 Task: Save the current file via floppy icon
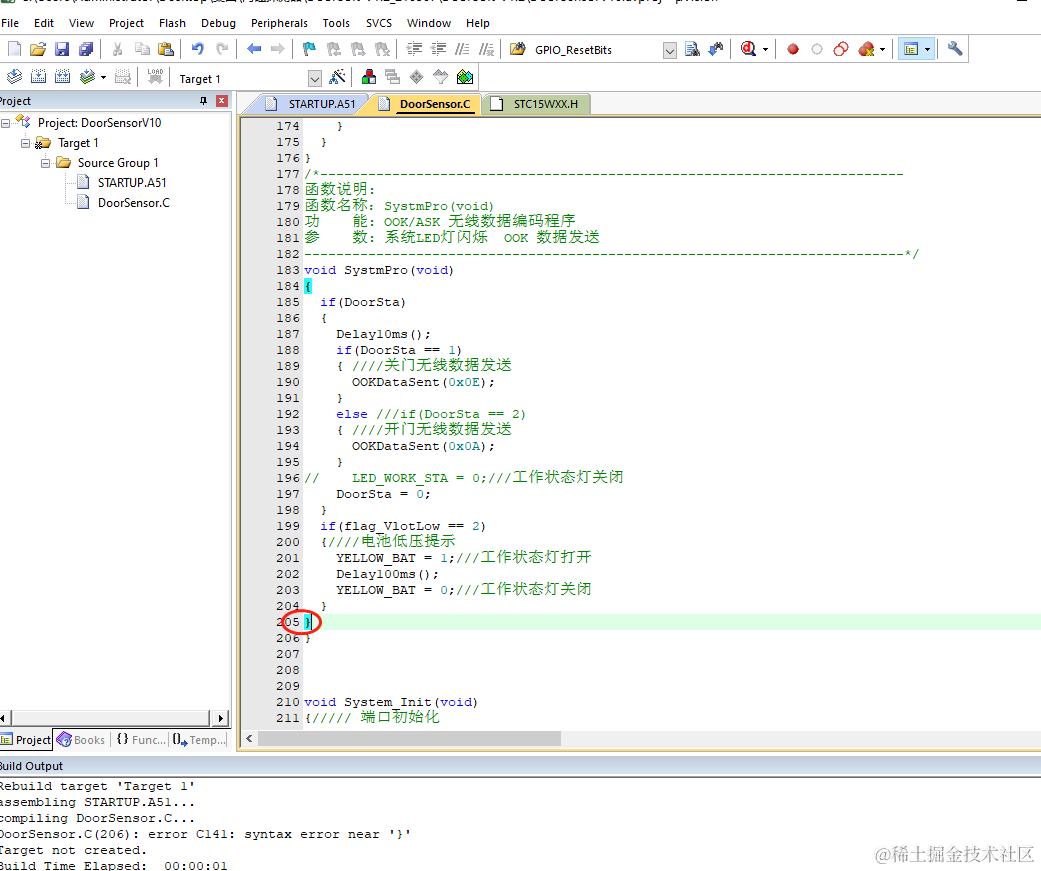[x=62, y=49]
